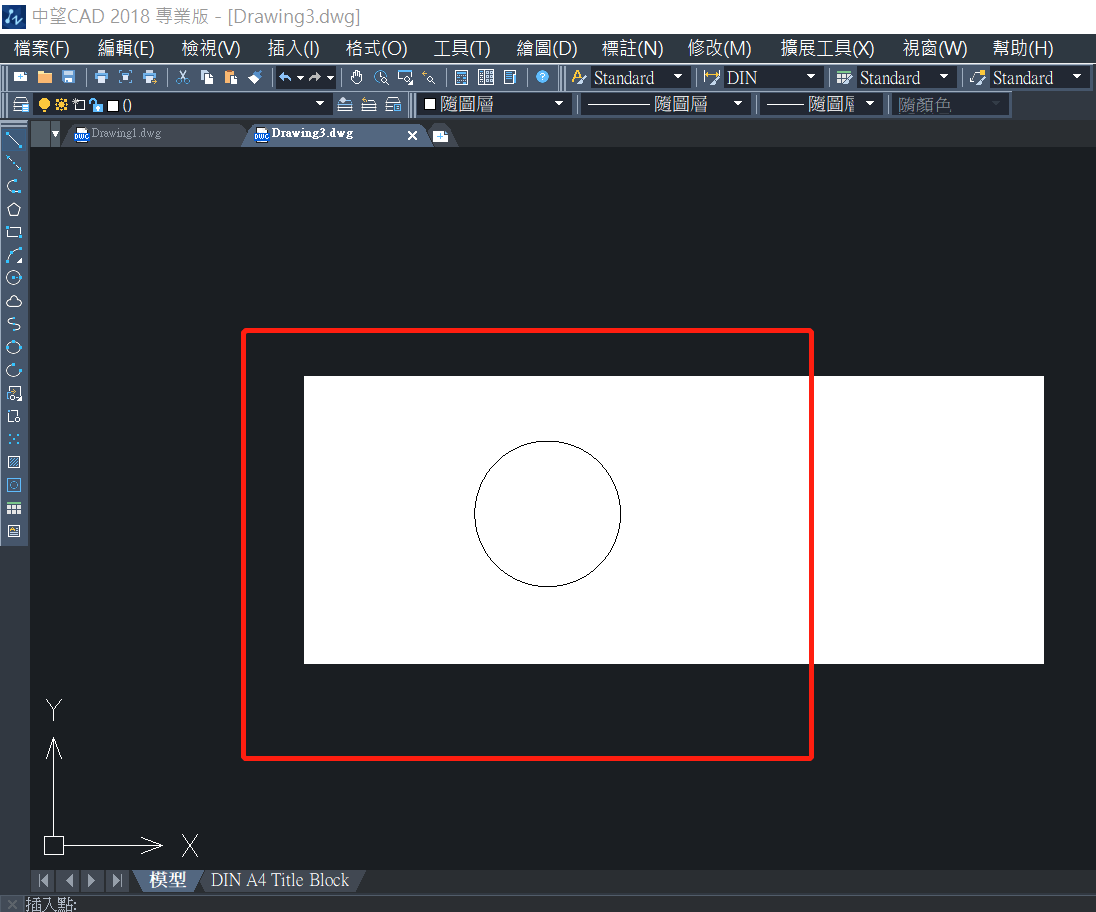Screen dimensions: 1096x912
Task: Open the Standard table style dropdown
Action: [944, 77]
